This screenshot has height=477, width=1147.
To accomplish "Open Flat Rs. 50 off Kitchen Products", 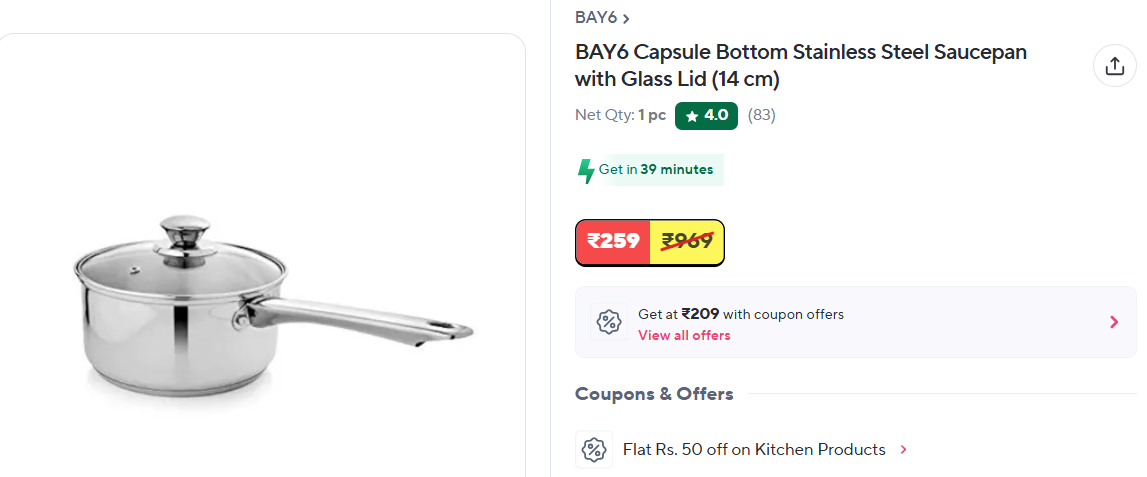I will point(754,449).
